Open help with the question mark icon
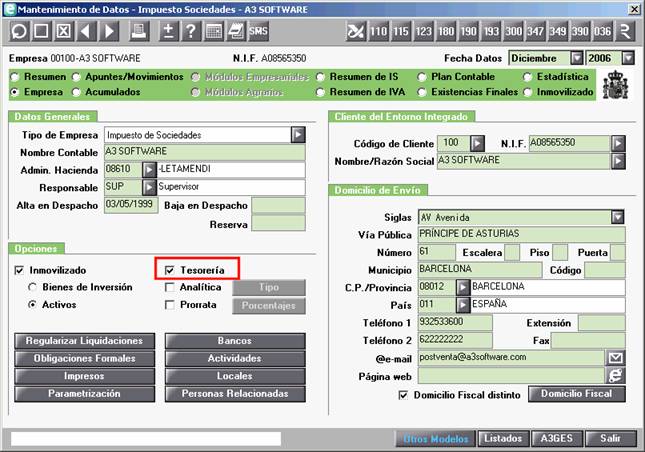Image resolution: width=645 pixels, height=452 pixels. (191, 31)
